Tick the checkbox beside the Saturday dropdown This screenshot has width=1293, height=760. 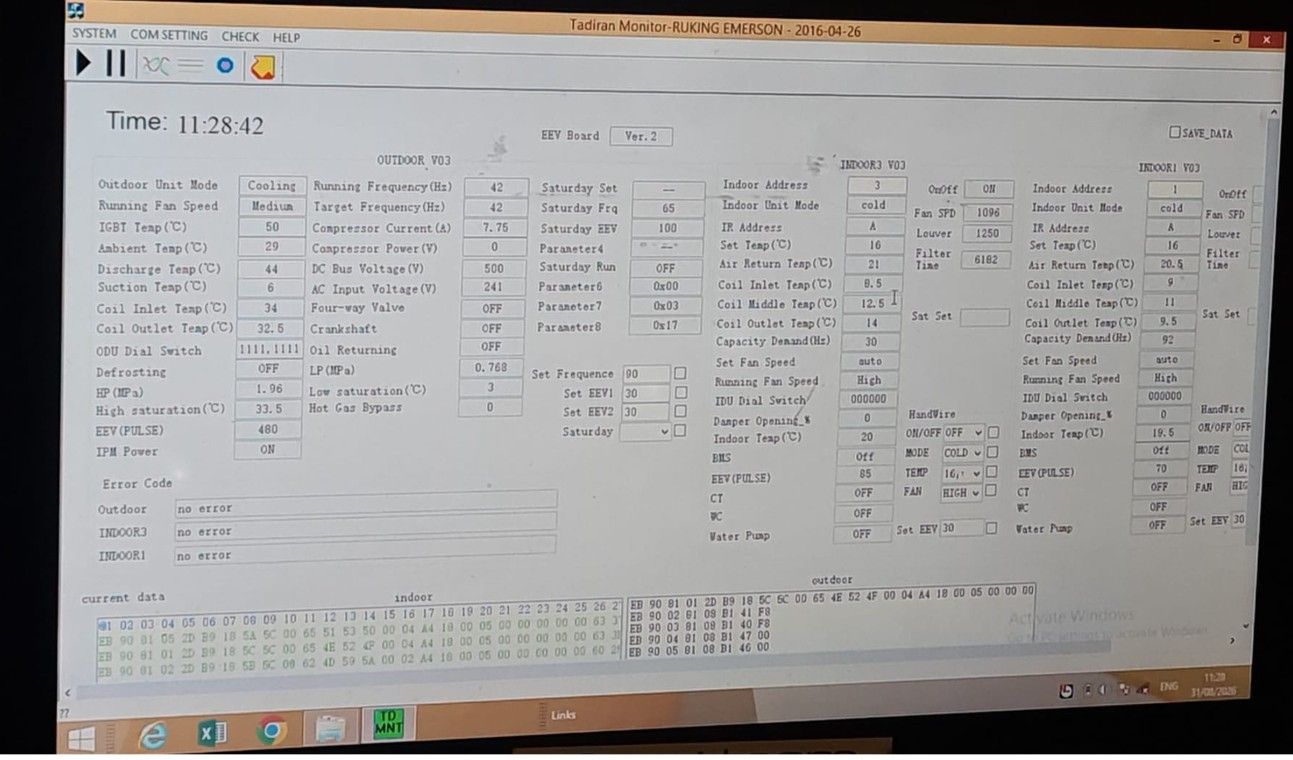[x=680, y=431]
